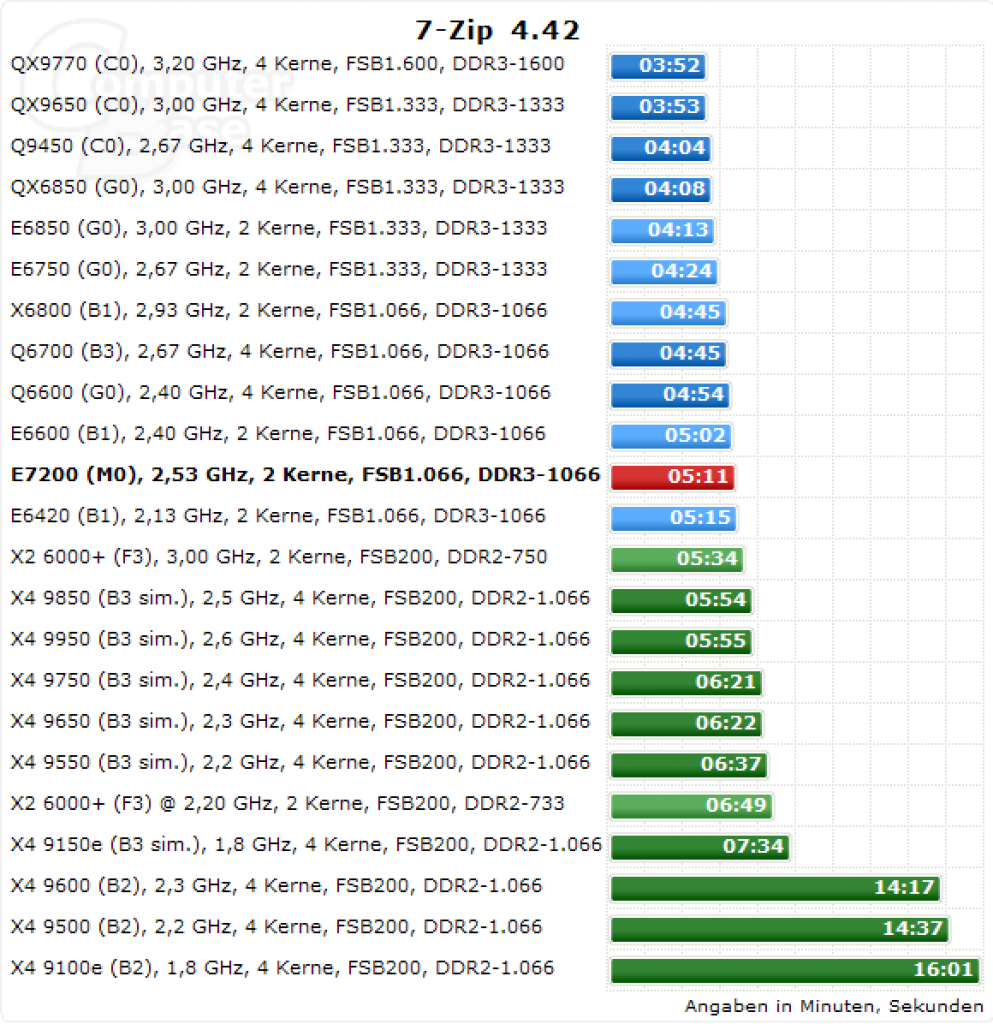The image size is (993, 1024).
Task: Click the dark green 06:37 bar
Action: coord(689,765)
